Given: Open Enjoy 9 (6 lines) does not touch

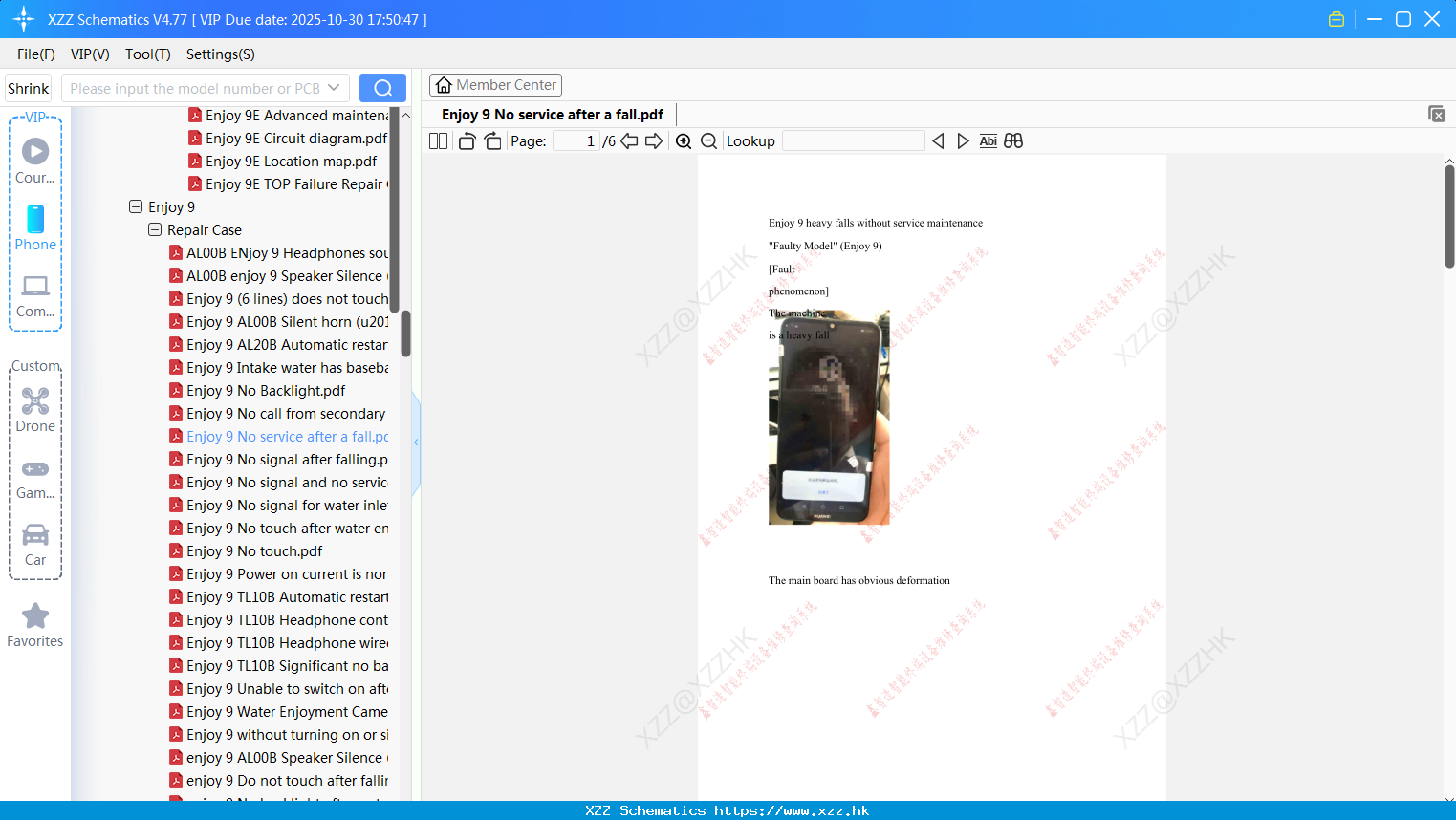Looking at the screenshot, I should coord(278,299).
